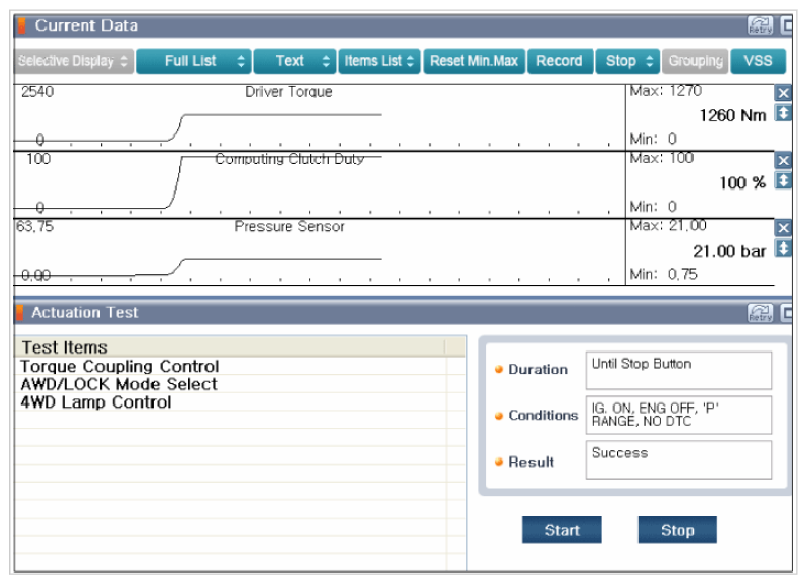Remove the Driver Torque graph
The height and width of the screenshot is (584, 807).
pos(783,93)
